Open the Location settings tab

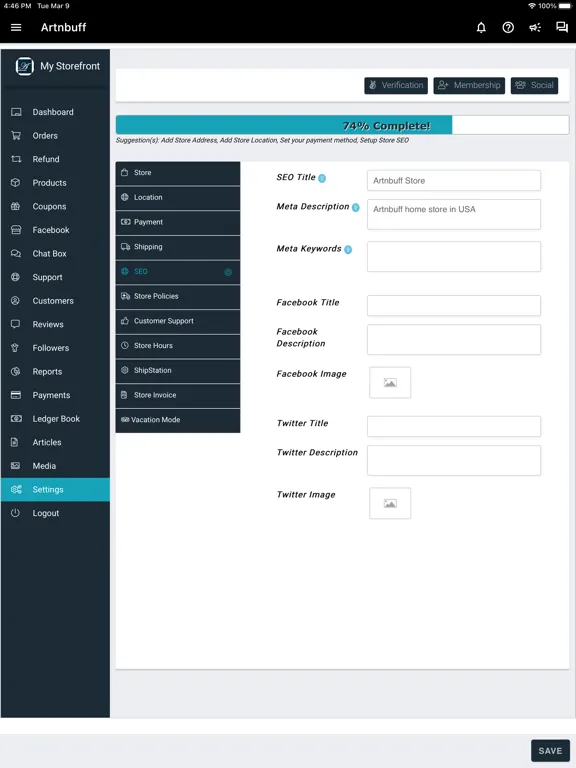(178, 197)
